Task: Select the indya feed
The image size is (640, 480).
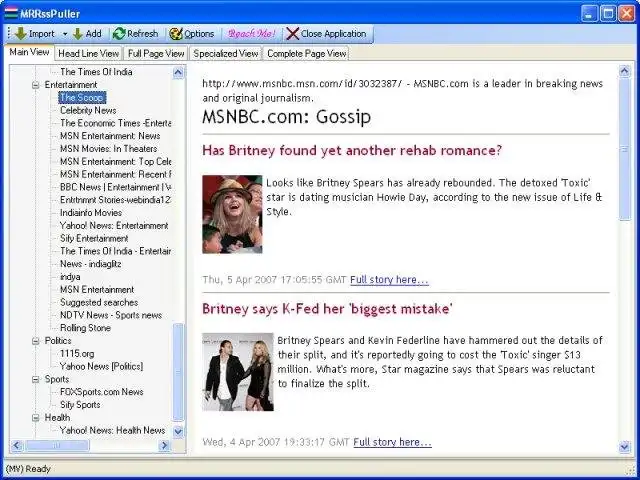Action: [x=70, y=277]
